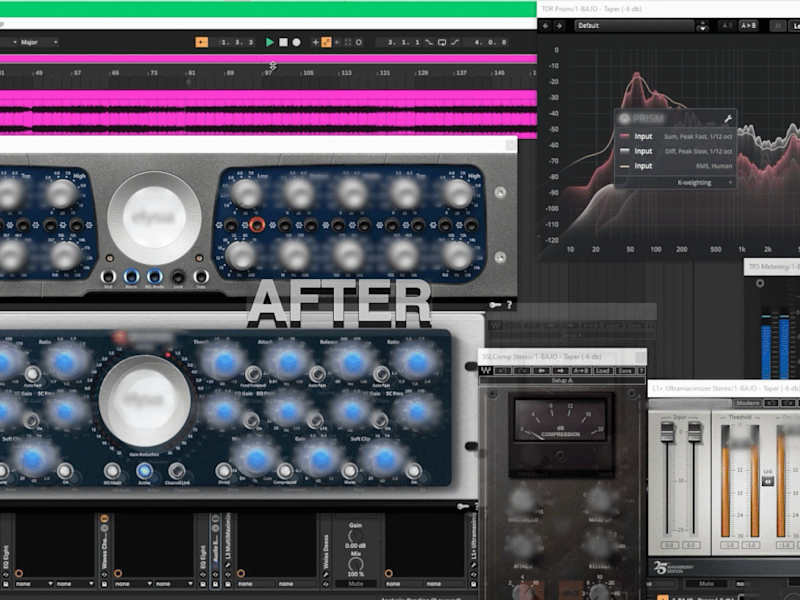This screenshot has height=600, width=800.
Task: Click the punch-in marker icon near the tempo
Action: 200,42
